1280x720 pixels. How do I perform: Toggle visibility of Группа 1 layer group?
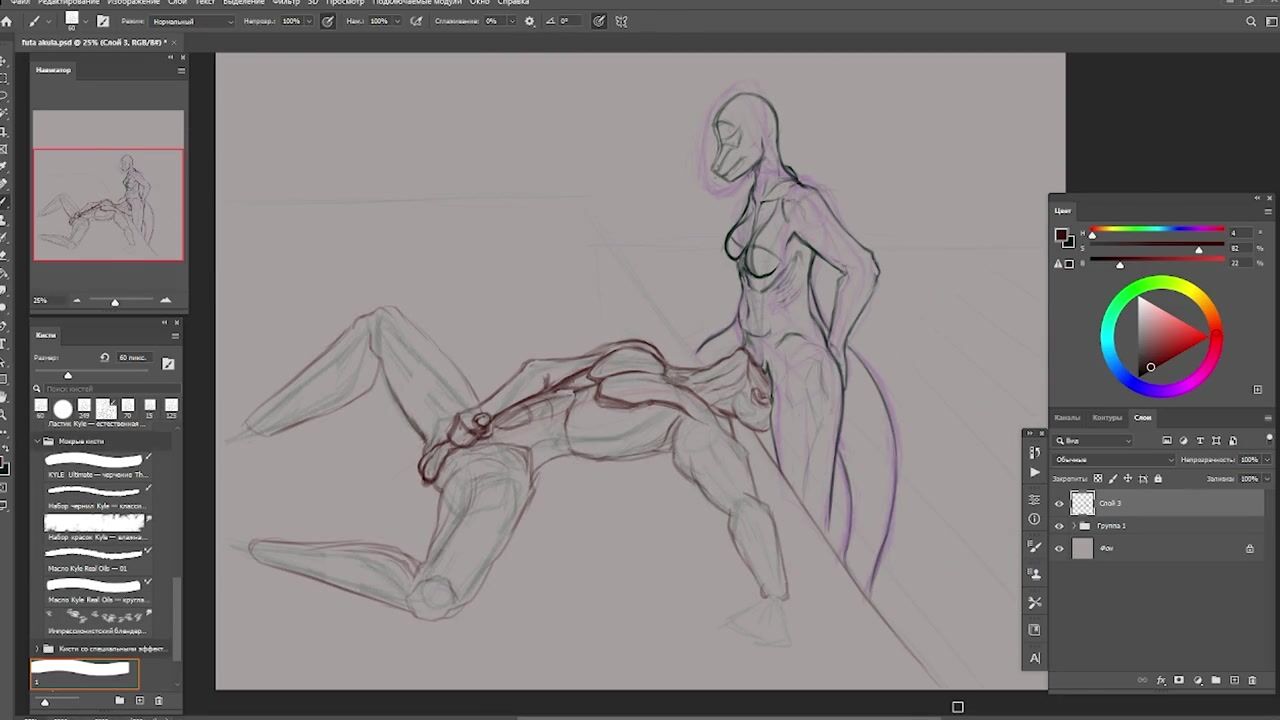[x=1059, y=526]
